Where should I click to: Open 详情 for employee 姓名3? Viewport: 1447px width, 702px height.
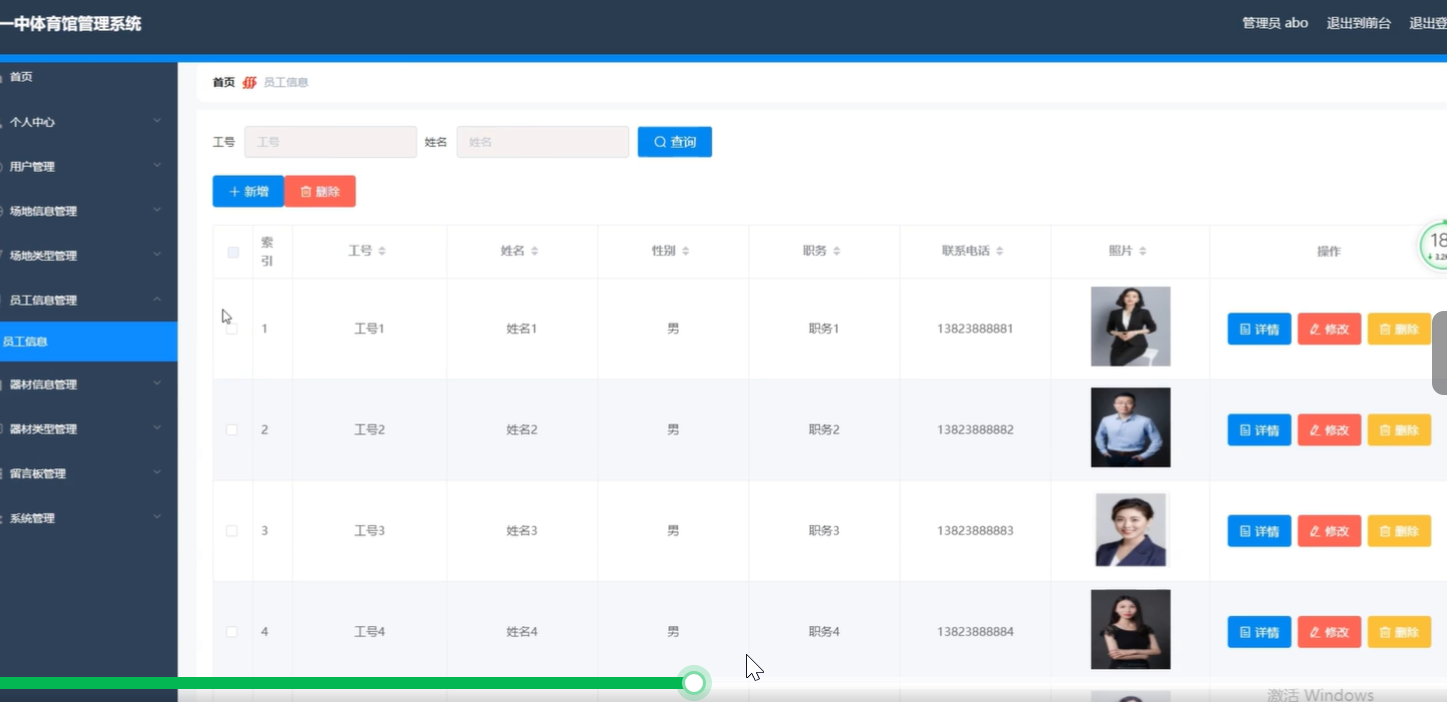coord(1258,531)
